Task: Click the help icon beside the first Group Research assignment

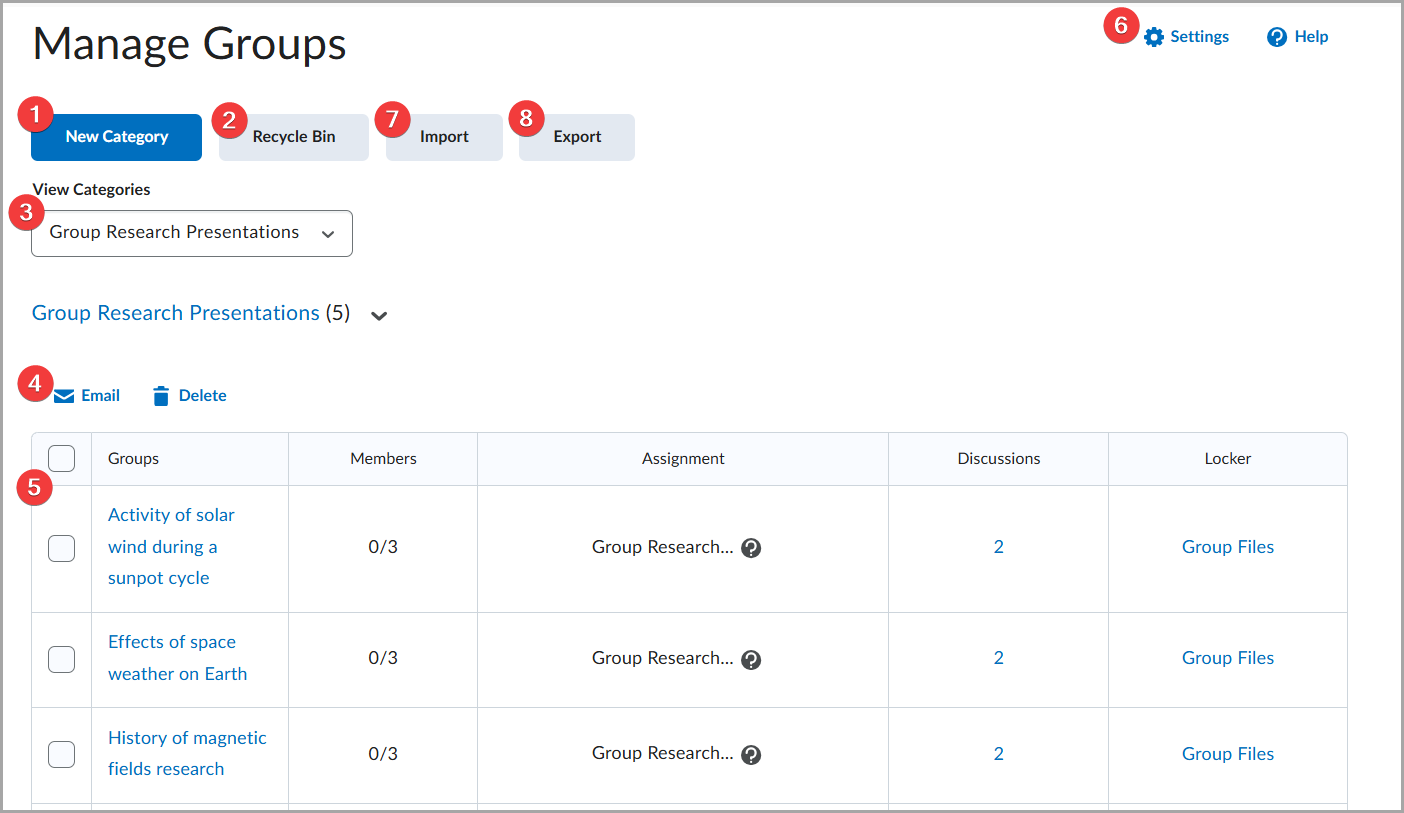Action: coord(751,548)
